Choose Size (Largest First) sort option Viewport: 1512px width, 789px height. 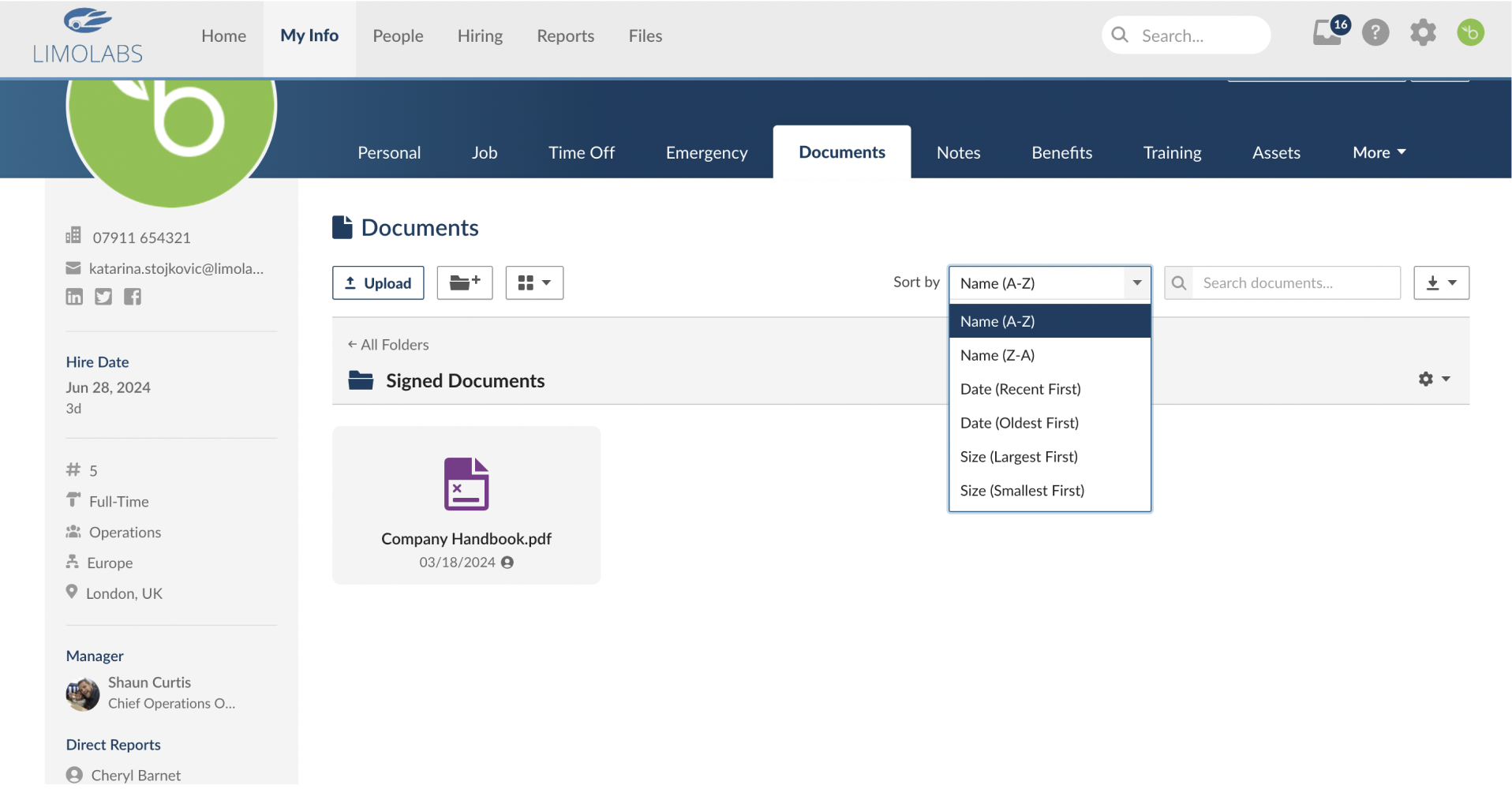[x=1019, y=457]
